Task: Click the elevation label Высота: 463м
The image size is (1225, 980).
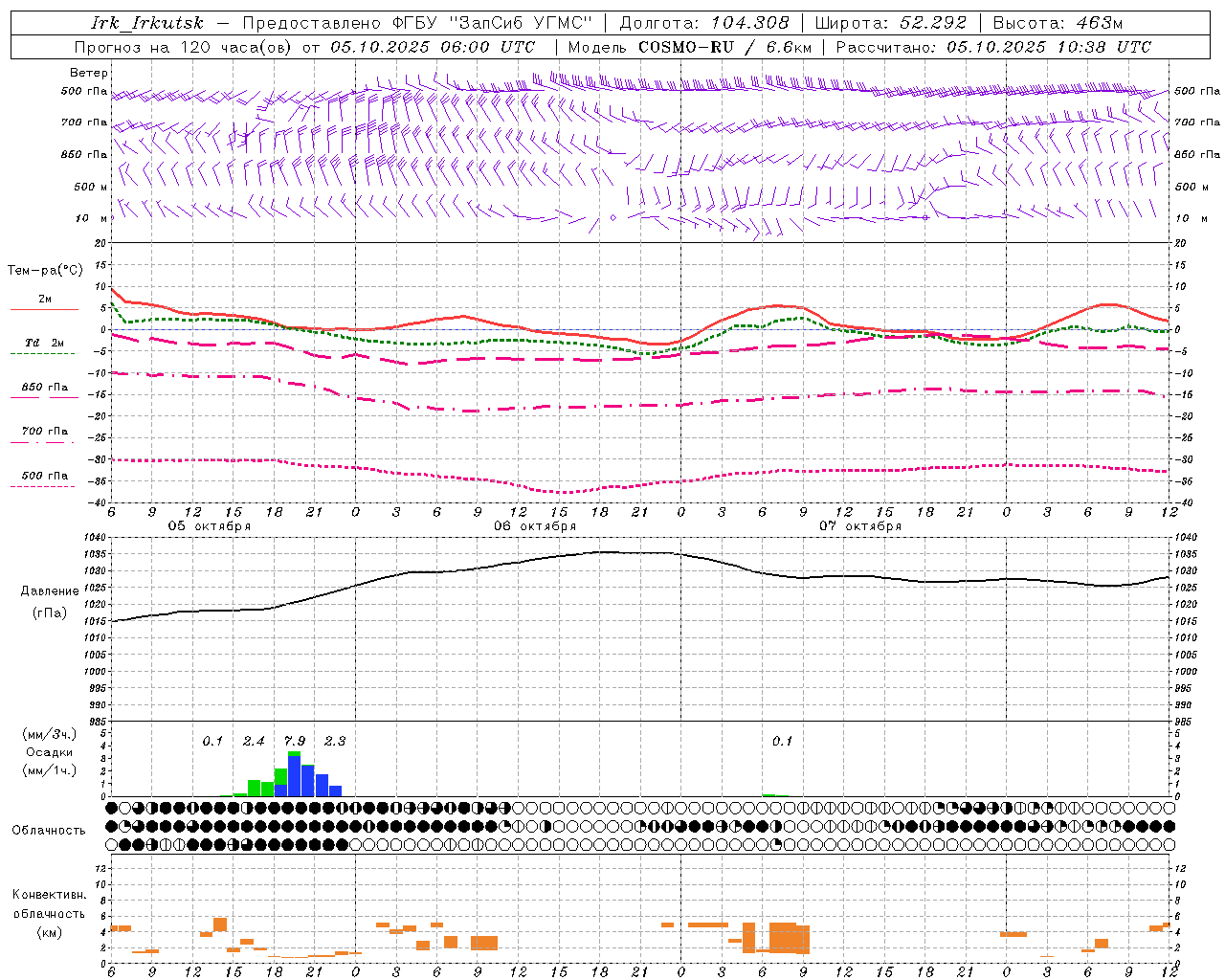Action: (1058, 23)
